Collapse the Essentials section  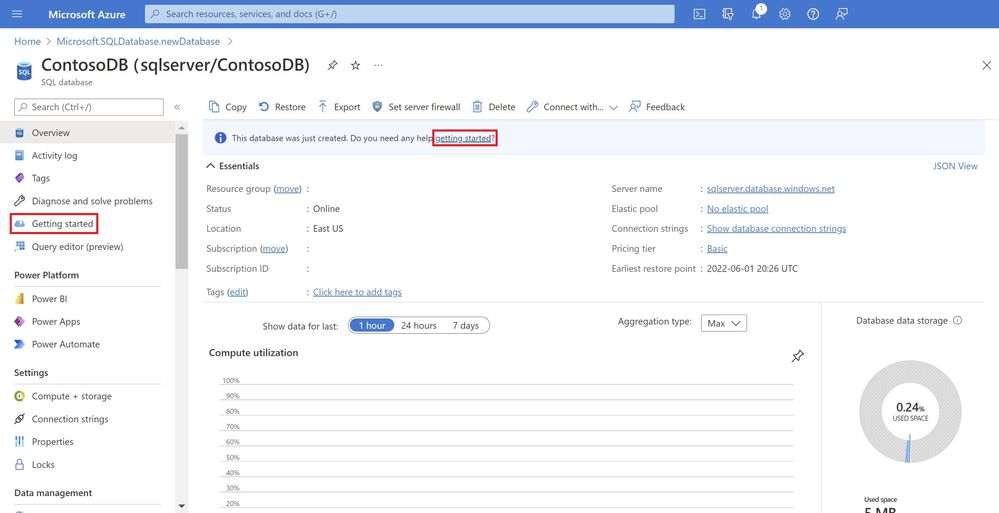tap(233, 166)
